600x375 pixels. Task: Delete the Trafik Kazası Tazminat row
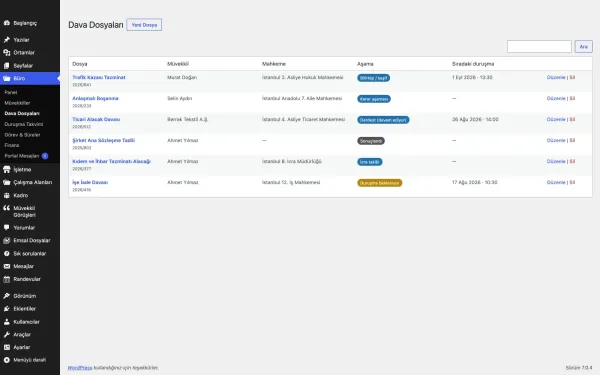572,77
